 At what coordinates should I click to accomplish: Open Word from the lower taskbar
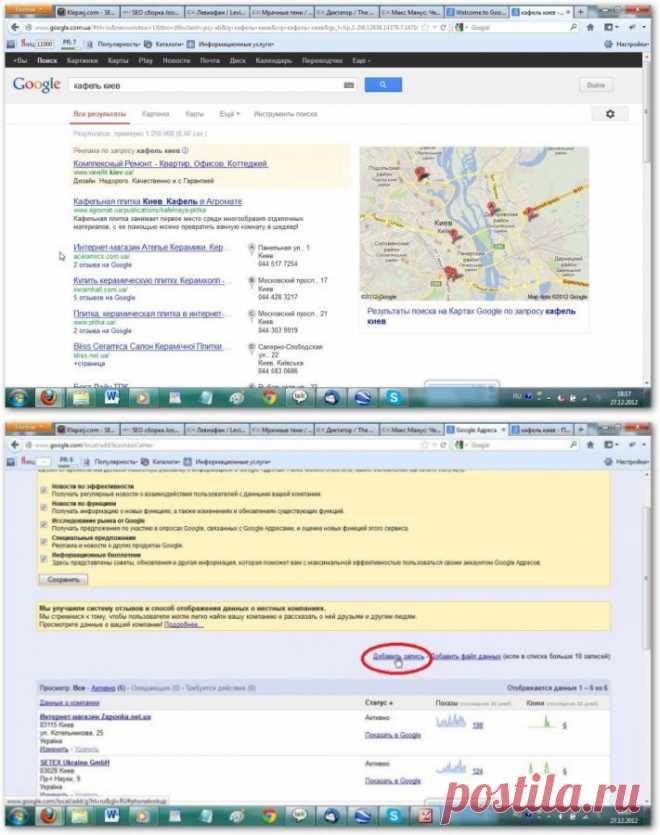pyautogui.click(x=112, y=815)
